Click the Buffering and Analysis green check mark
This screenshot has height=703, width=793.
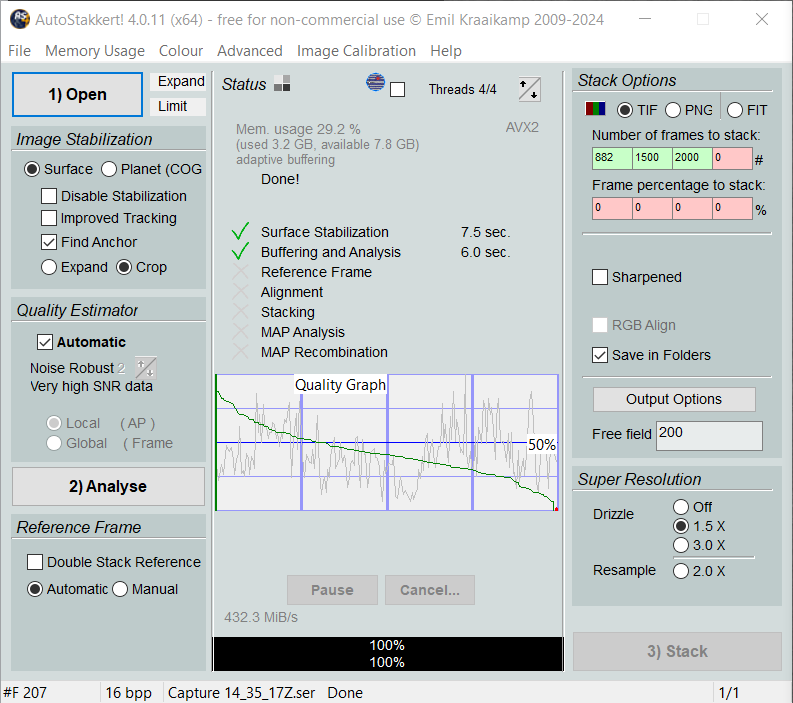pos(240,251)
